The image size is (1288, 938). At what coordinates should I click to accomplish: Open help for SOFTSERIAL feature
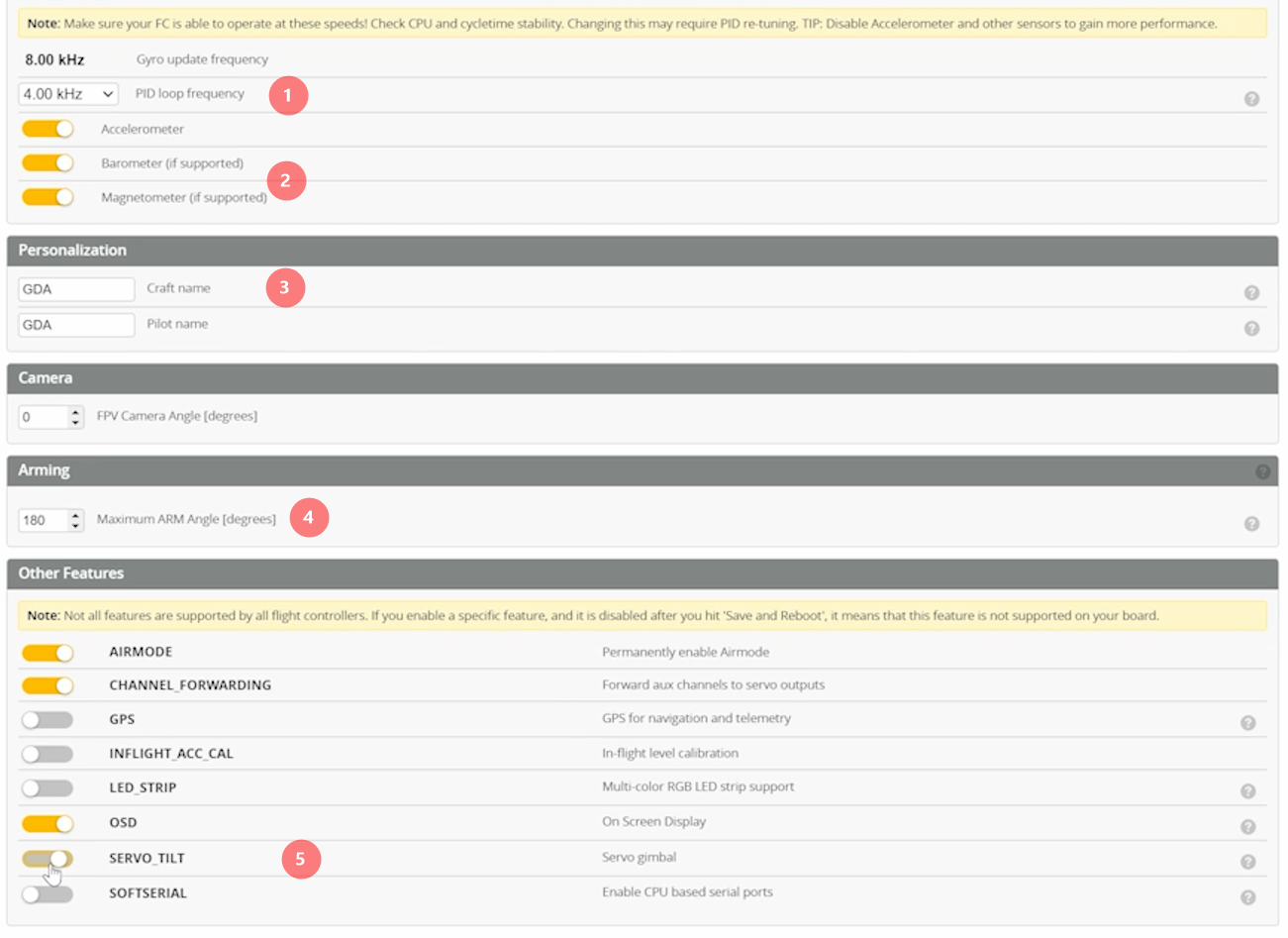(x=1247, y=897)
